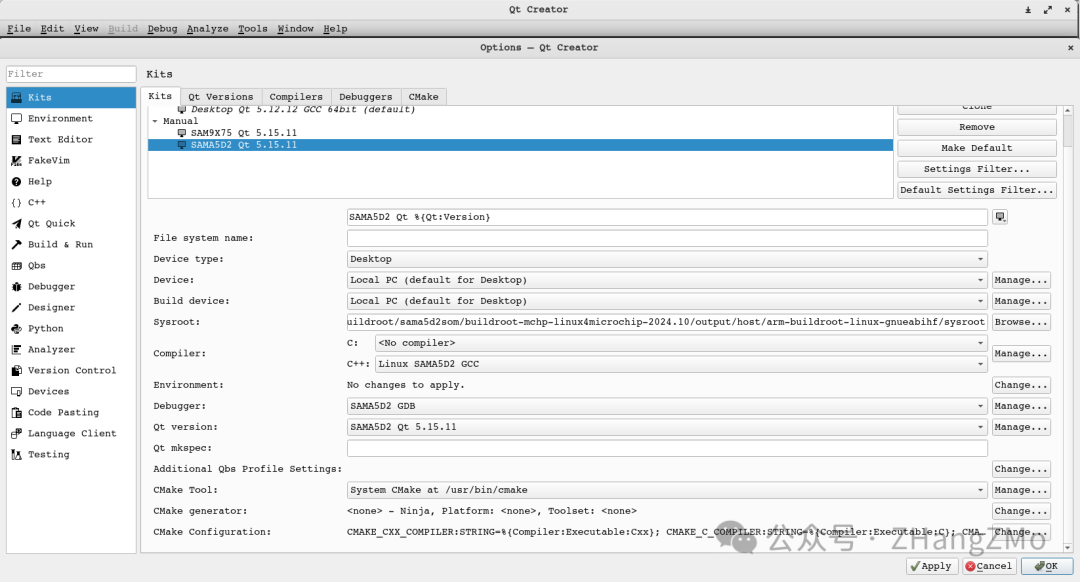This screenshot has width=1080, height=582.
Task: Open the Help settings icon
Action: pyautogui.click(x=17, y=182)
